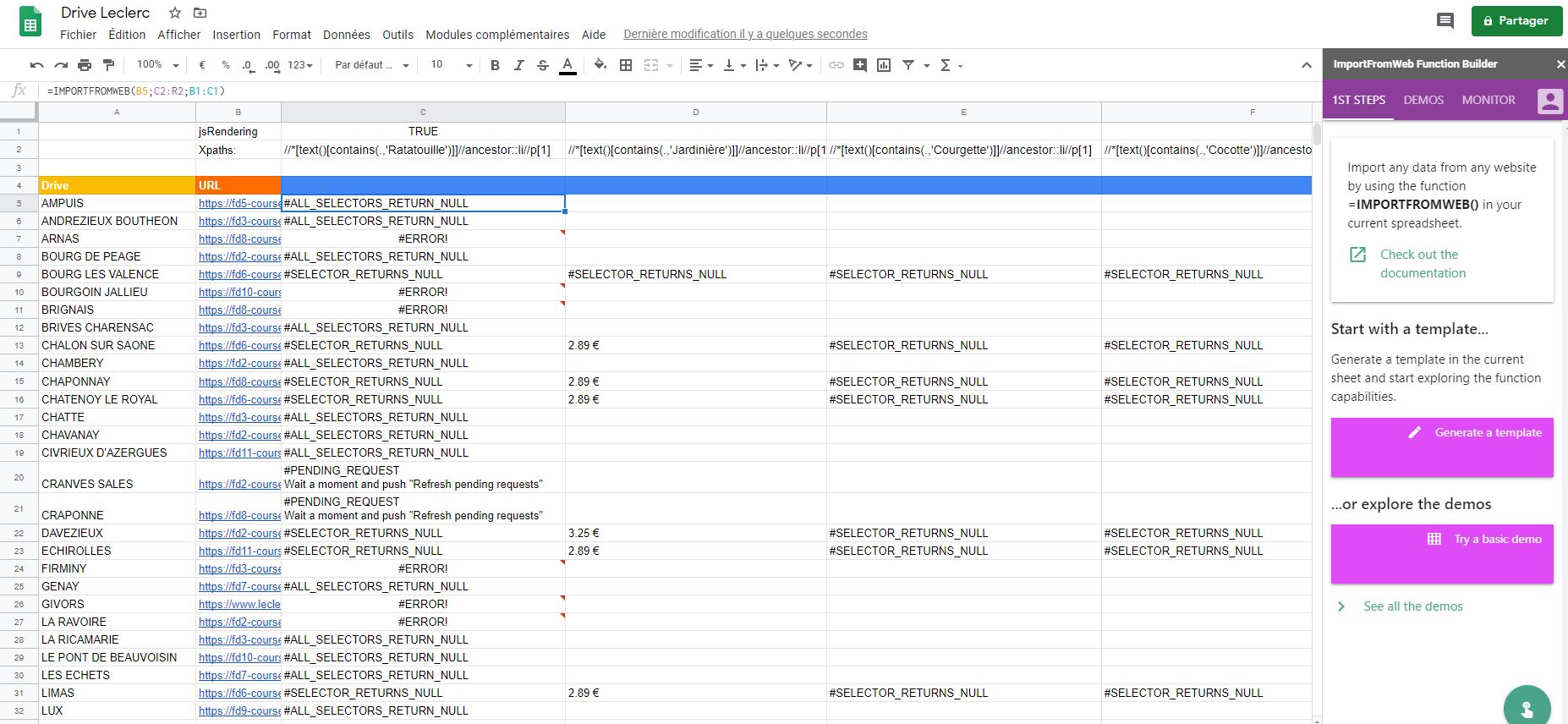Image resolution: width=1568 pixels, height=724 pixels.
Task: Open filter views dropdown arrow
Action: click(x=927, y=65)
